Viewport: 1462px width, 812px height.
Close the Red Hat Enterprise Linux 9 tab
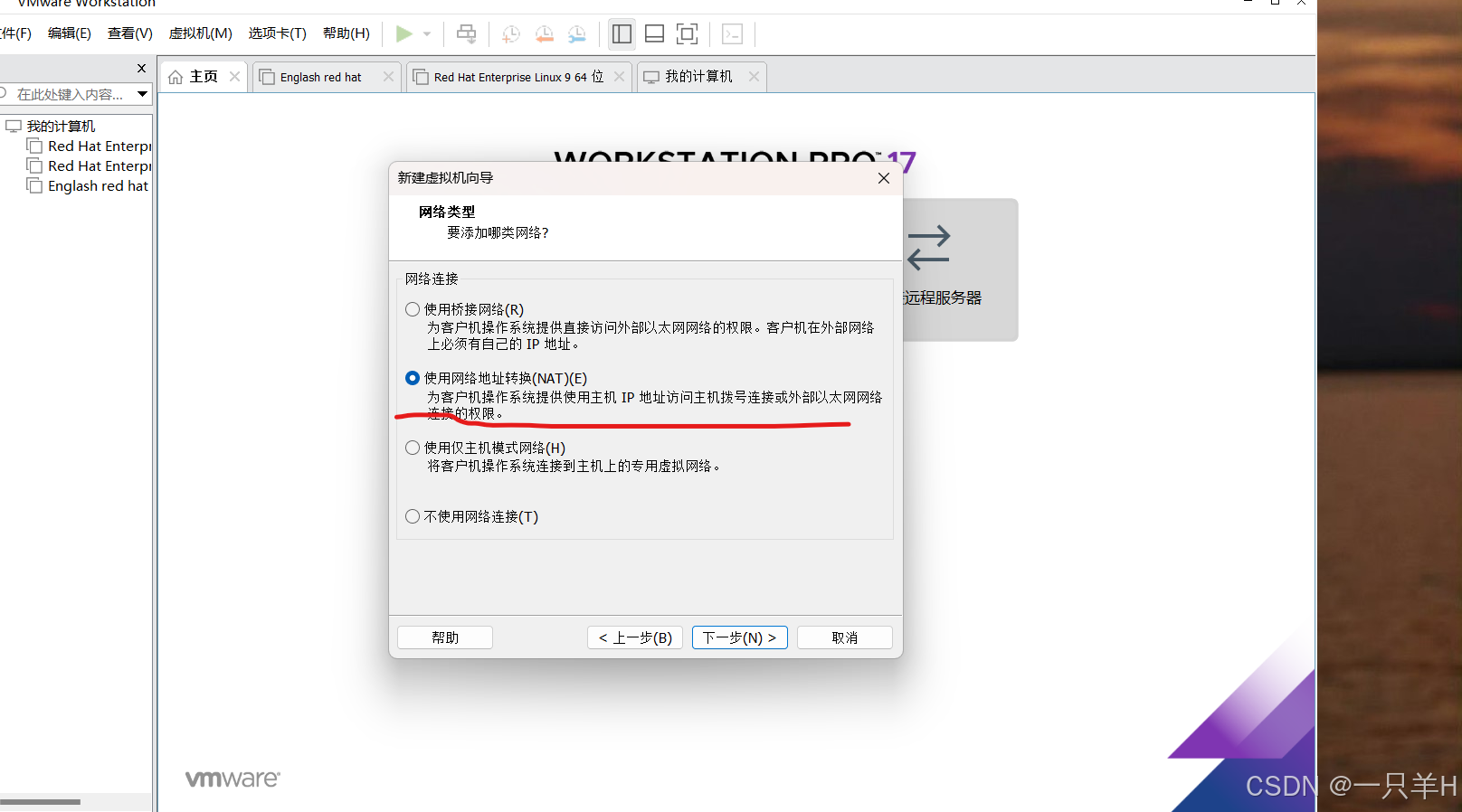point(619,77)
